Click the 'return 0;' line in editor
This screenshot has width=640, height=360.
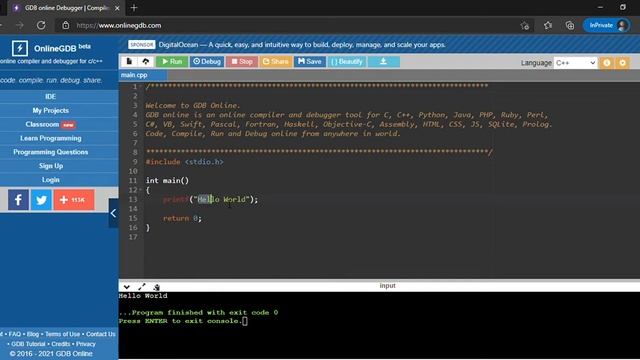182,218
